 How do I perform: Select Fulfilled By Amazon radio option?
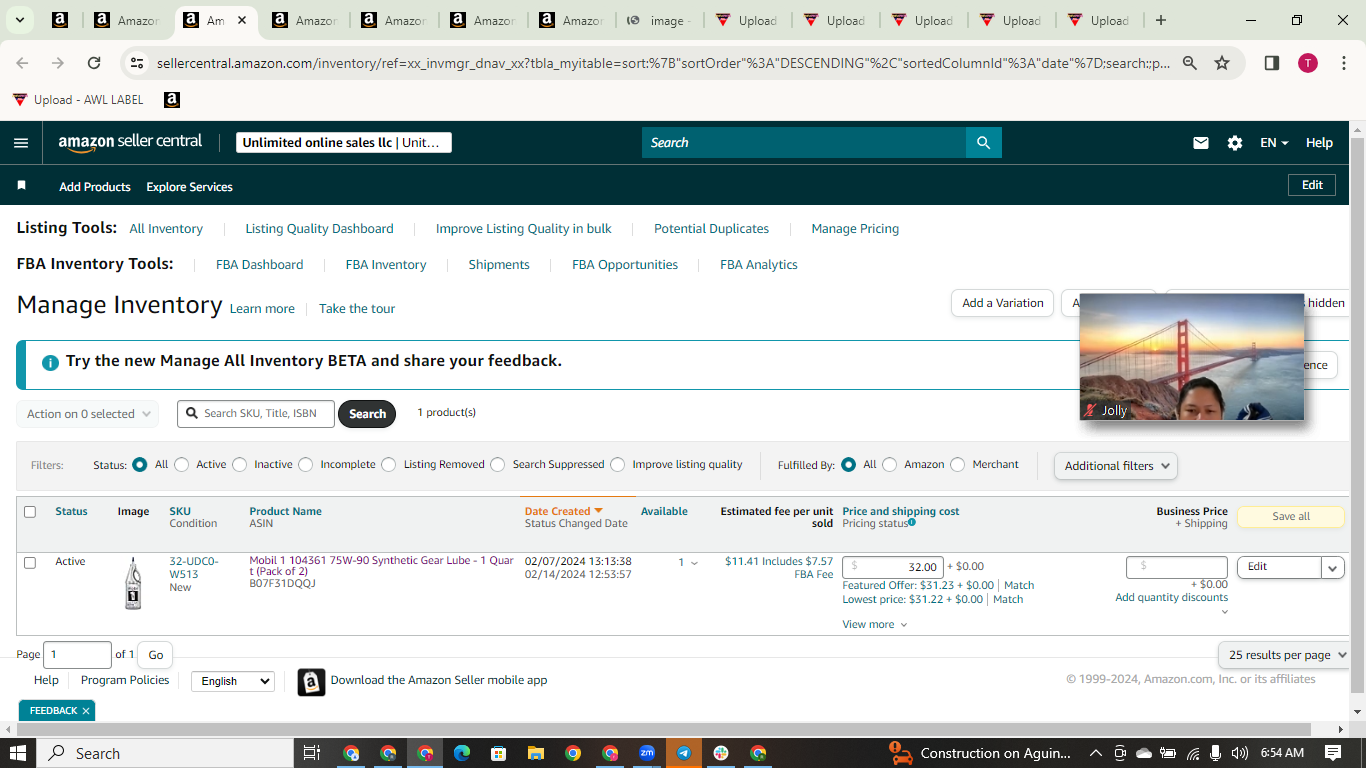coord(890,464)
